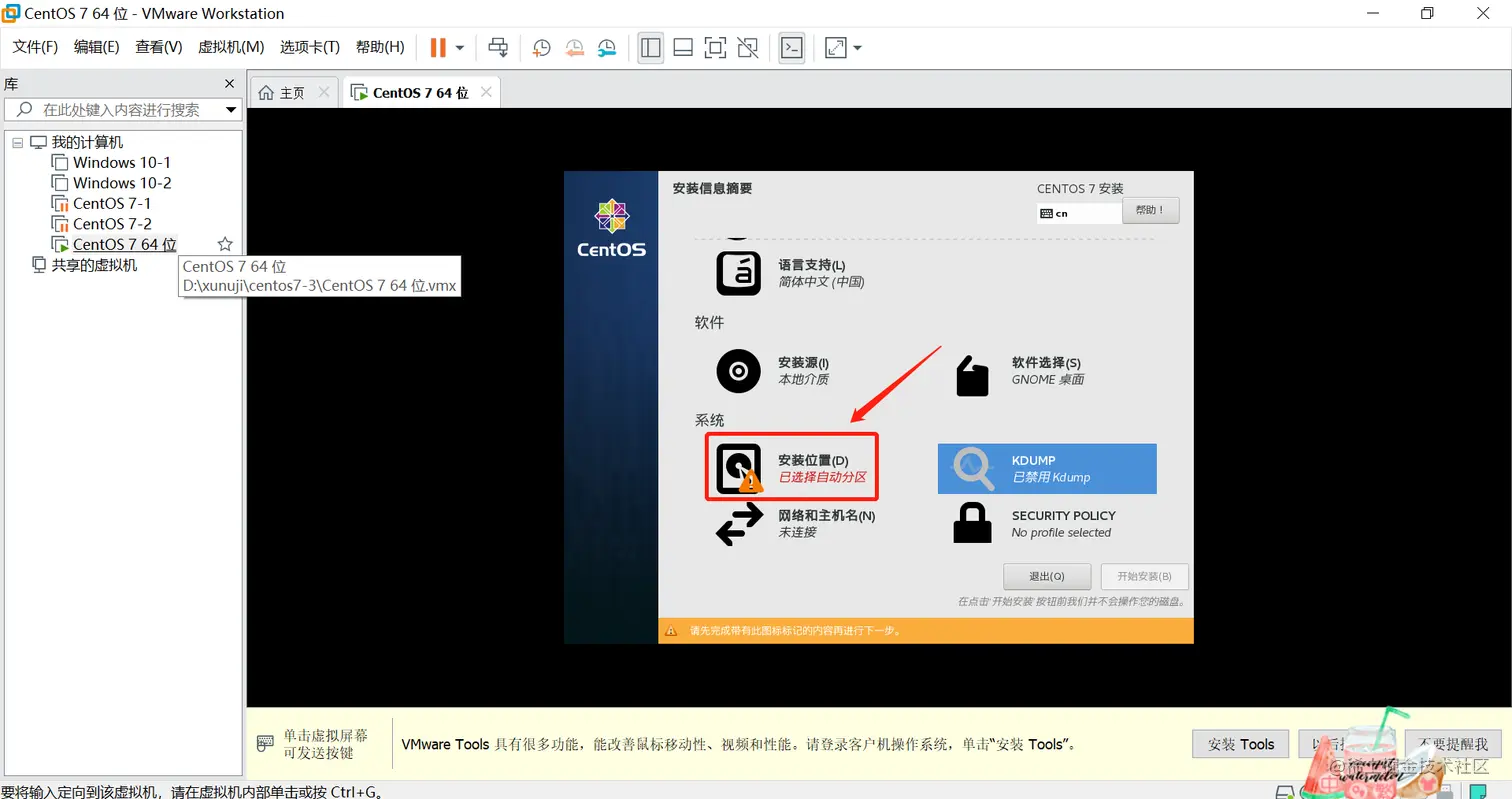Enter full screen mode icon
This screenshot has width=1512, height=799.
point(715,47)
